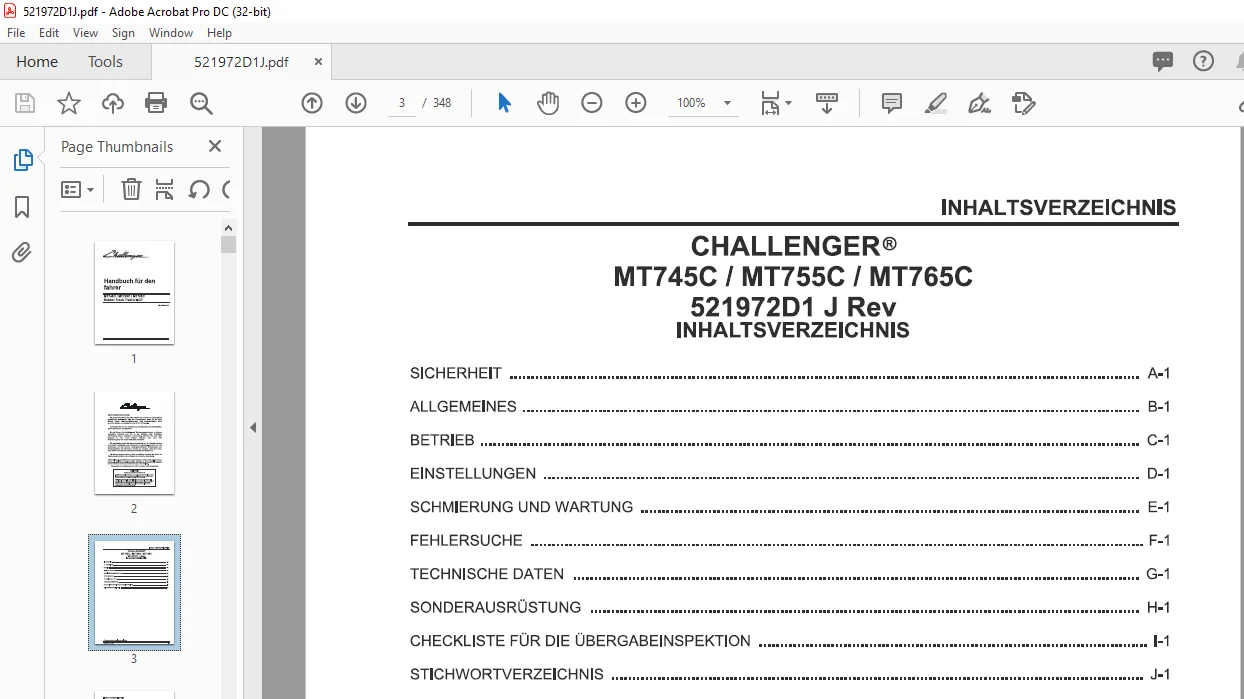Print the document
This screenshot has width=1244, height=699.
click(156, 103)
